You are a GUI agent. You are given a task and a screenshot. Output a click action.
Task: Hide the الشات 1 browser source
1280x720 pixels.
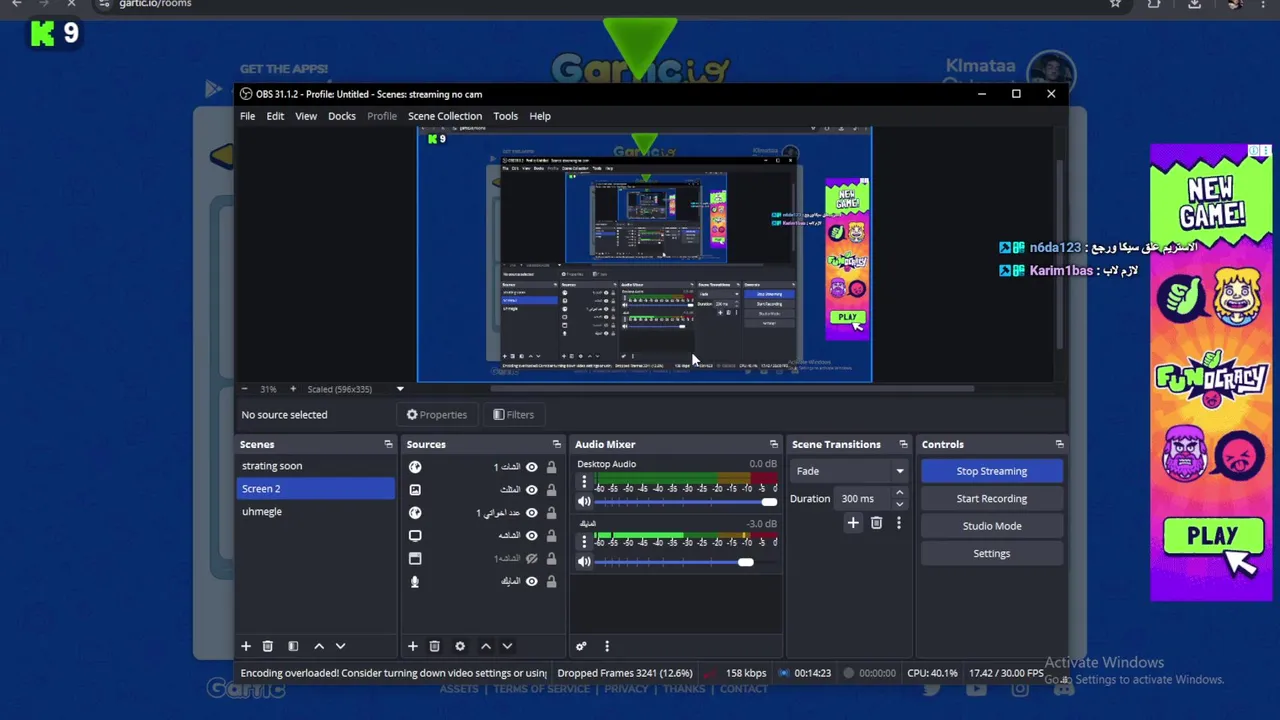click(x=532, y=467)
